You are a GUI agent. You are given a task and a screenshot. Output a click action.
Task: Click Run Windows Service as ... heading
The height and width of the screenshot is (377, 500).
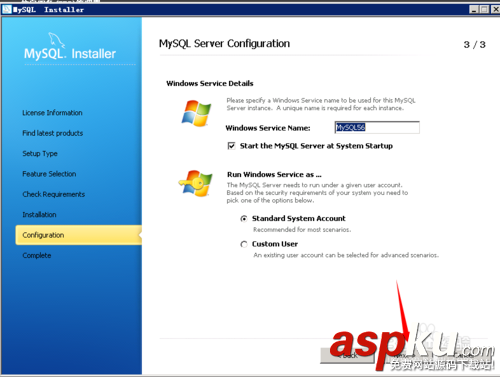pyautogui.click(x=274, y=175)
